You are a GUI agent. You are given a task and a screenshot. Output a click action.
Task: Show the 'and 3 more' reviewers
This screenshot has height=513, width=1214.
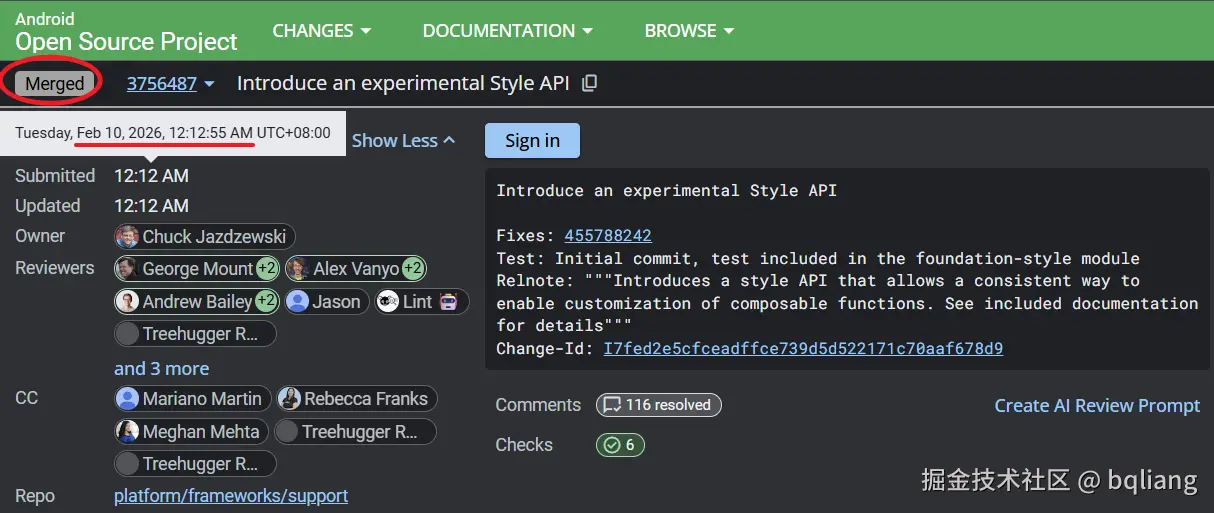tap(161, 369)
